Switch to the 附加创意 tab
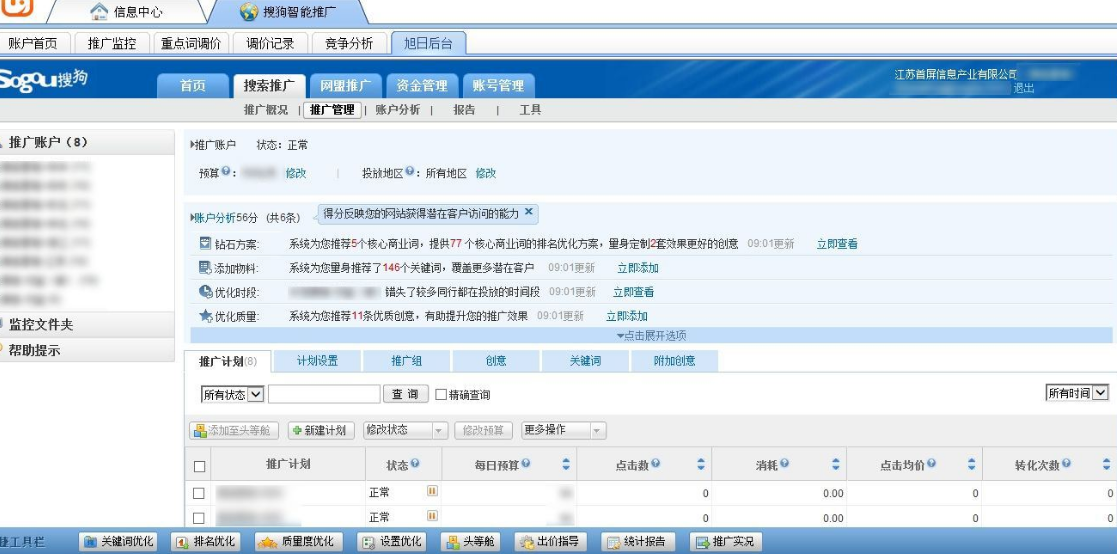 point(675,361)
